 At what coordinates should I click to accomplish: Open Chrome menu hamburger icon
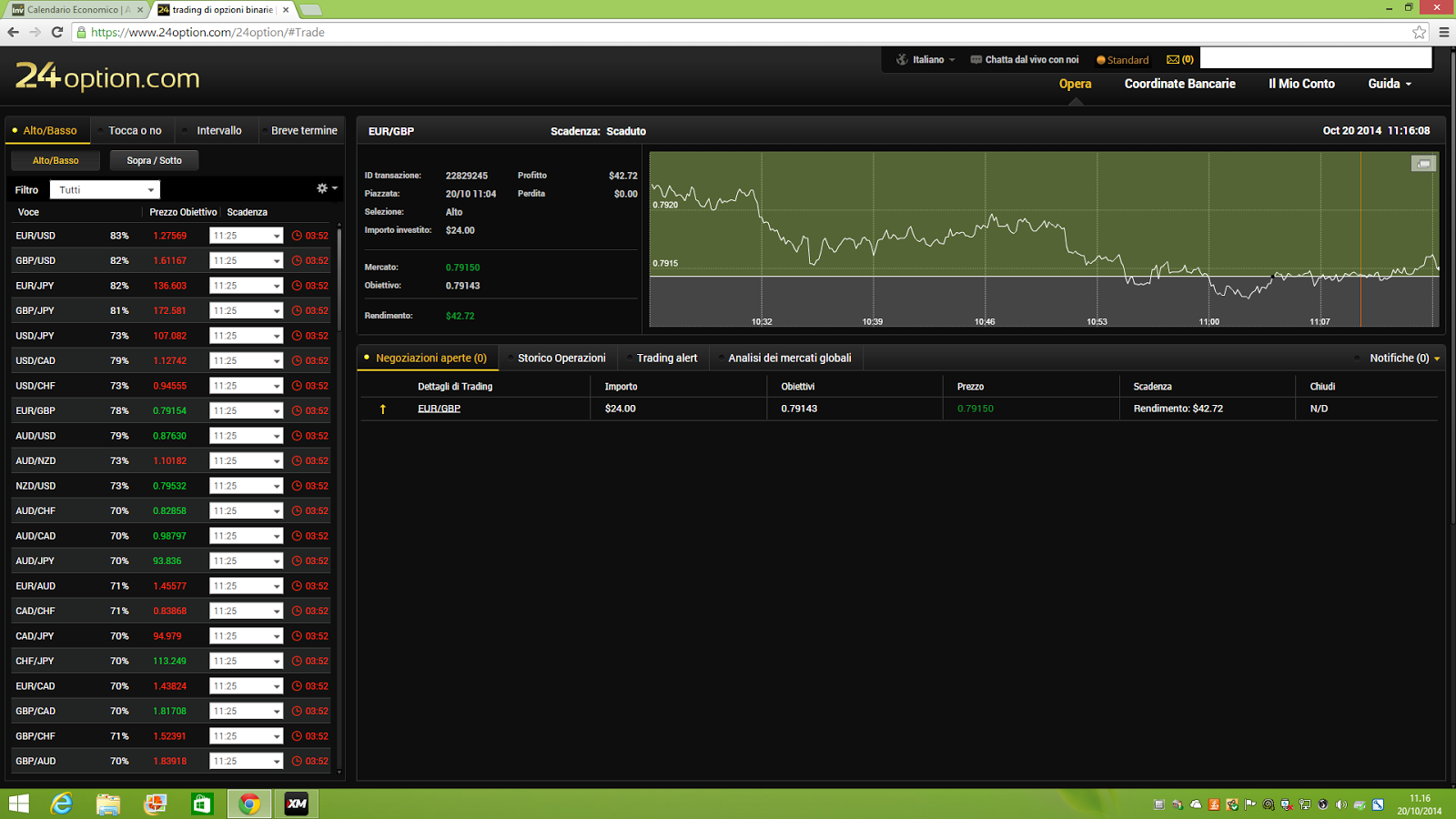tap(1443, 32)
